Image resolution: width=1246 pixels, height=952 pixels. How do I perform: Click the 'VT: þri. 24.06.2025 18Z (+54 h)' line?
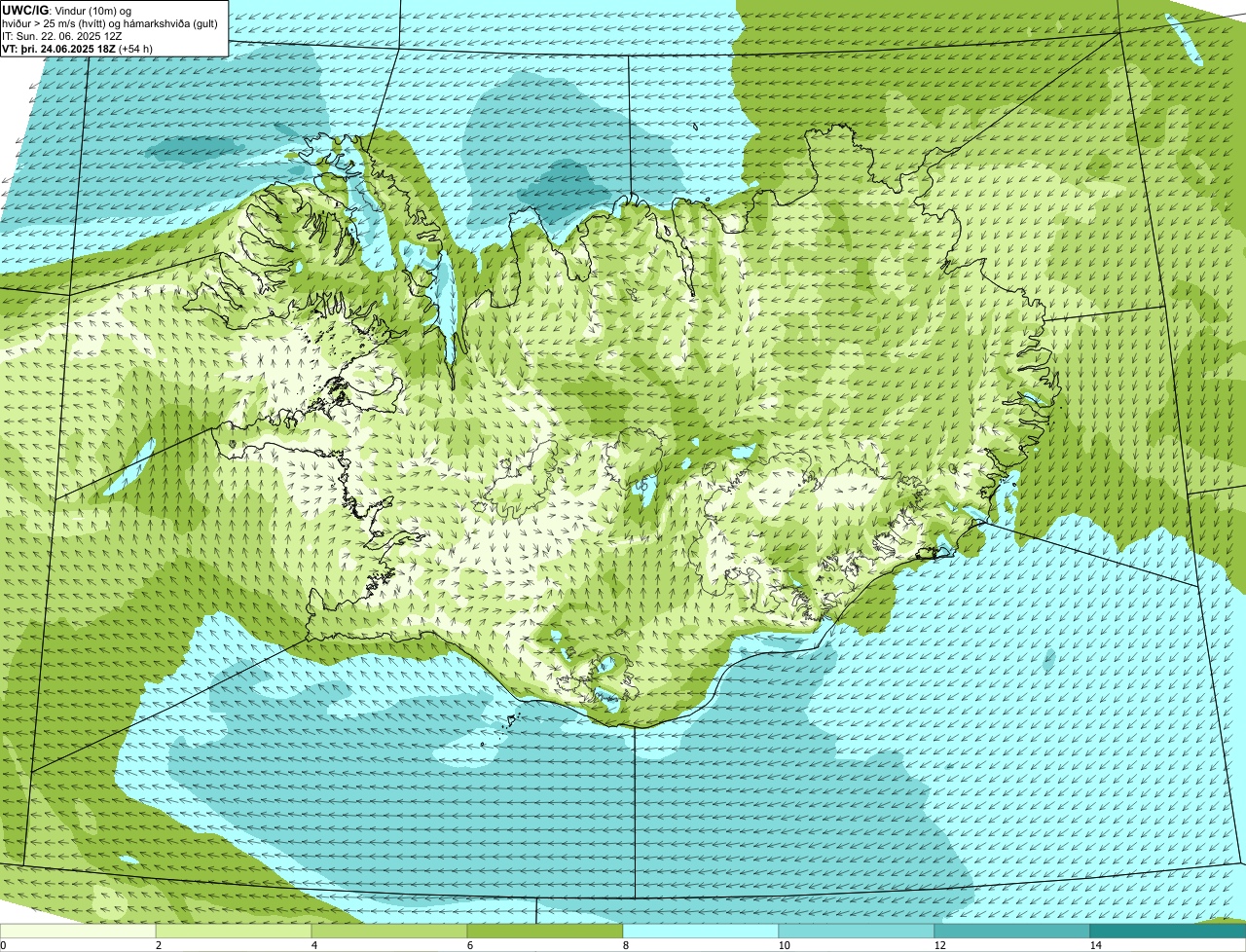[77, 49]
